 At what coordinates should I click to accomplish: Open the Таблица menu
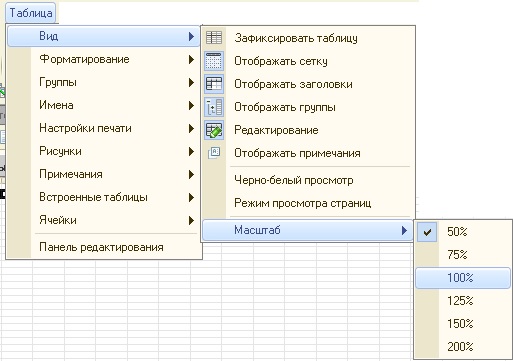[30, 13]
